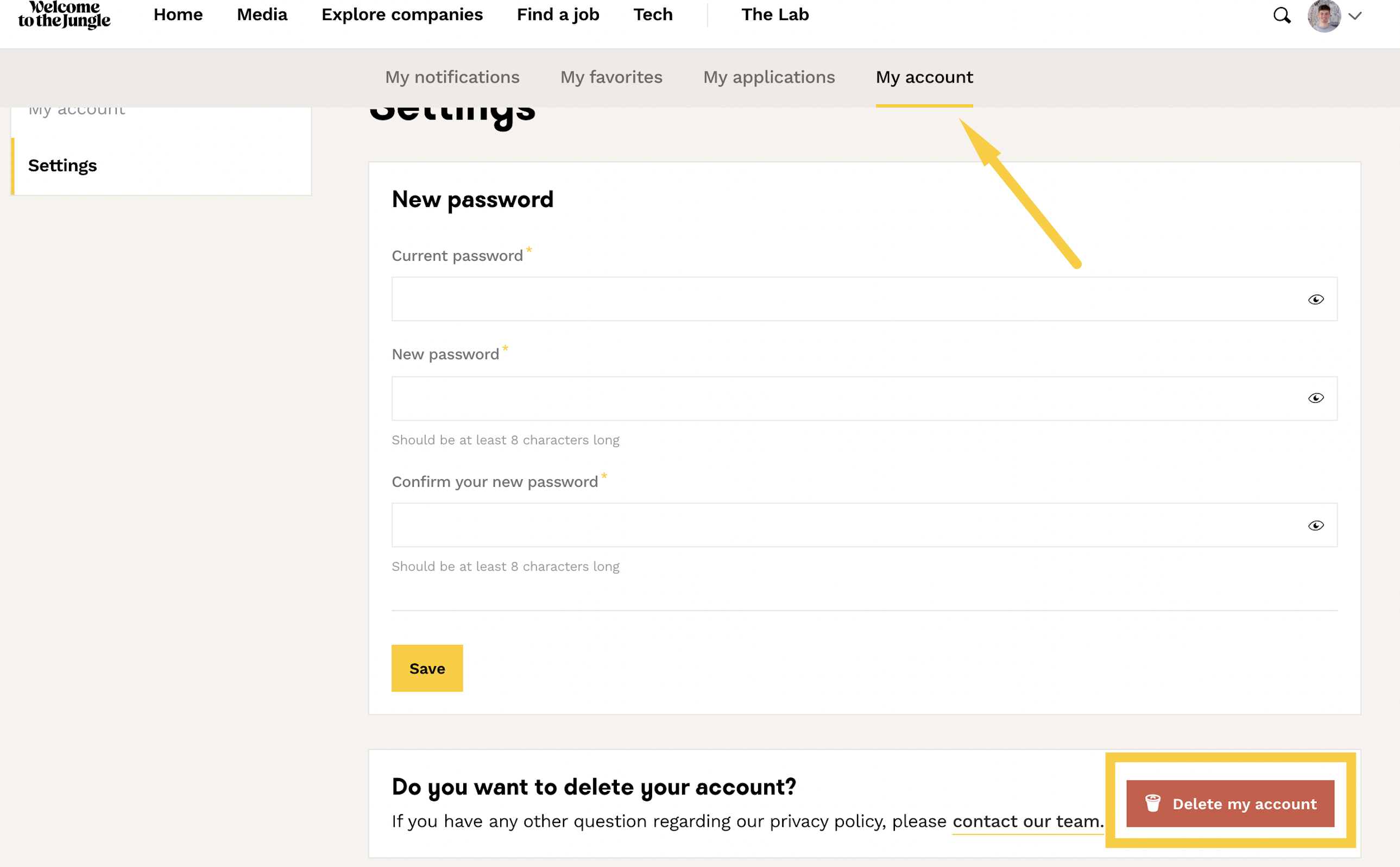The height and width of the screenshot is (867, 1400).
Task: Toggle visibility of the new password field
Action: click(1315, 398)
